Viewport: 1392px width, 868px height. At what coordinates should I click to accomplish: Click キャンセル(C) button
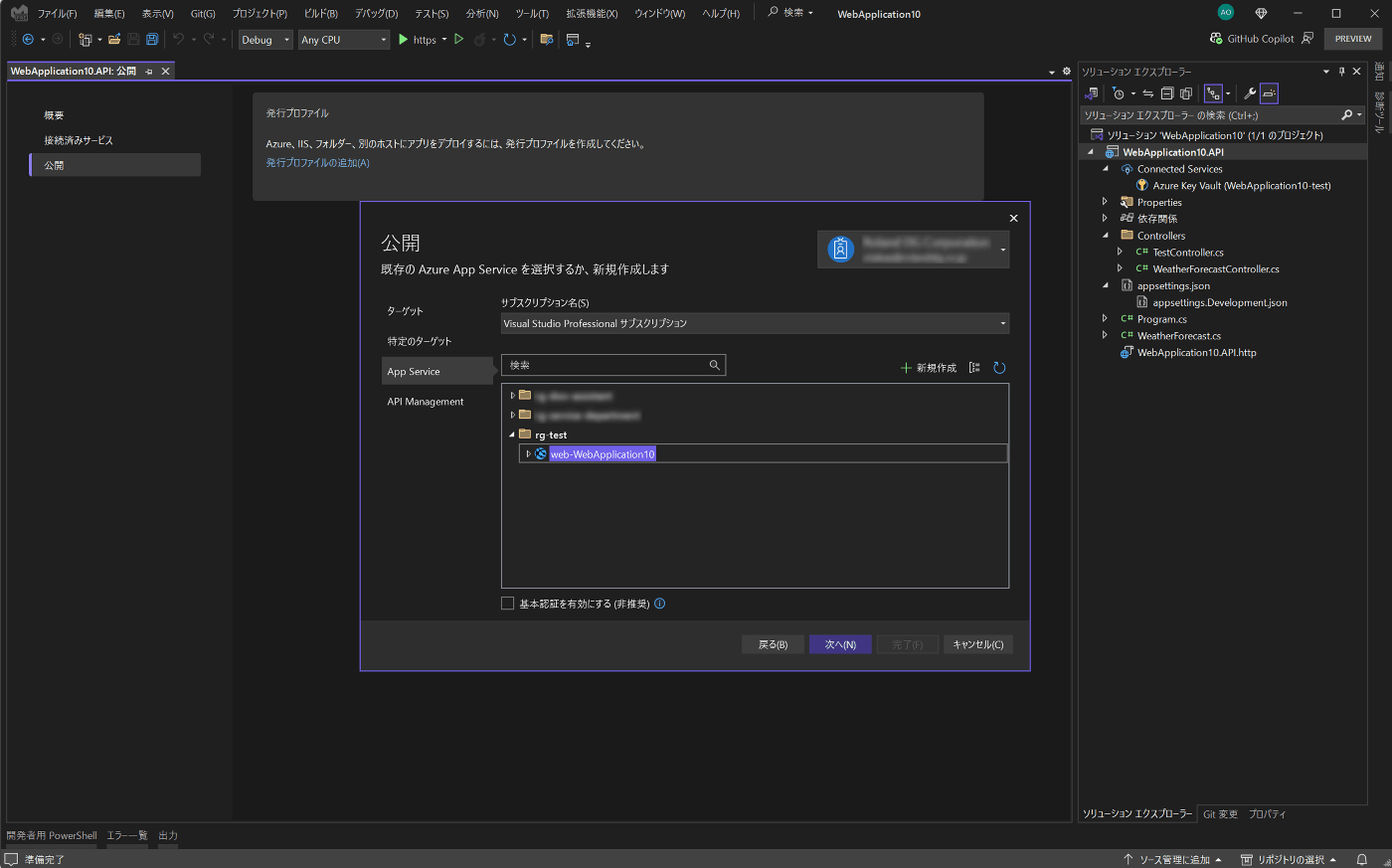[978, 644]
